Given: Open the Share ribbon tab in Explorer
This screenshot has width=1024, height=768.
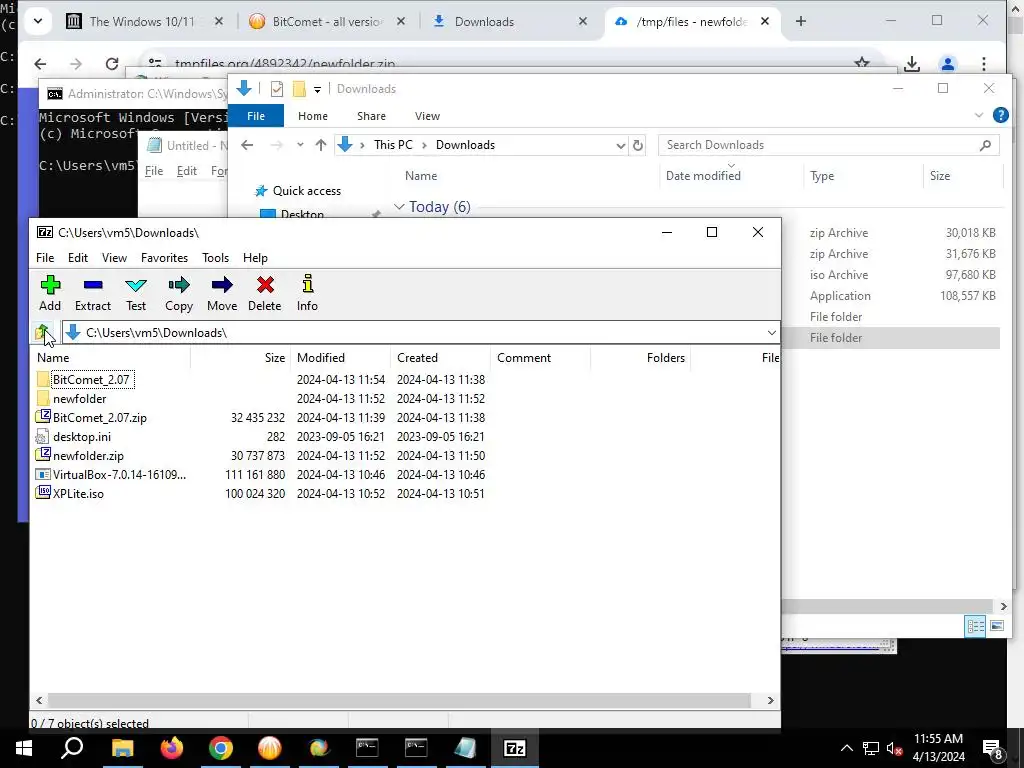Looking at the screenshot, I should (371, 116).
